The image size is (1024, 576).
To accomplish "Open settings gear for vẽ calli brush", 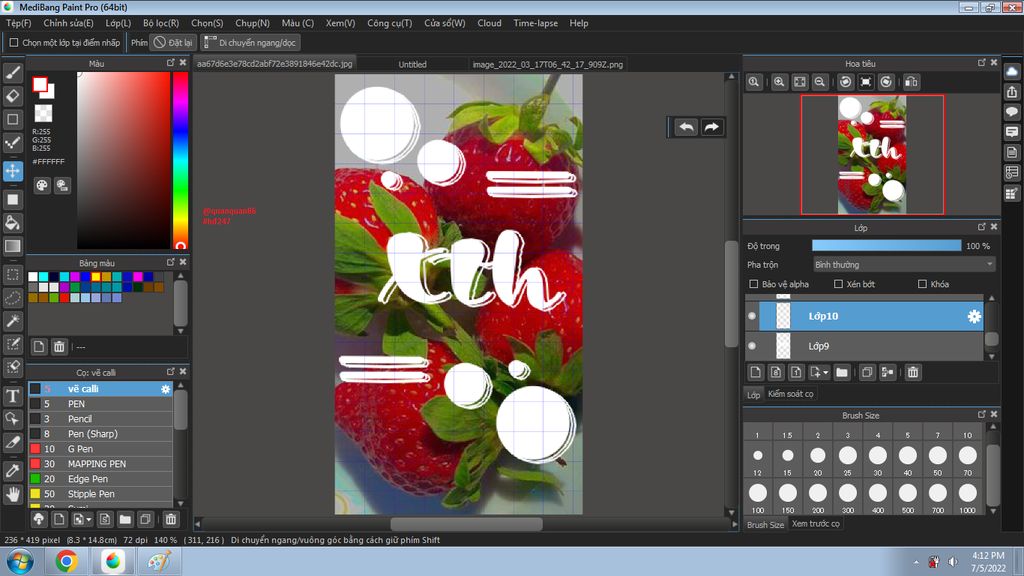I will click(165, 389).
